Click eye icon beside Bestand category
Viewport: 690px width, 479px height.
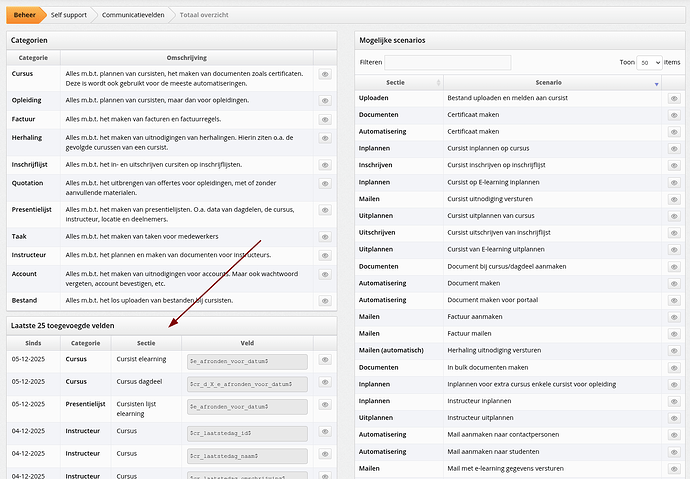point(326,300)
